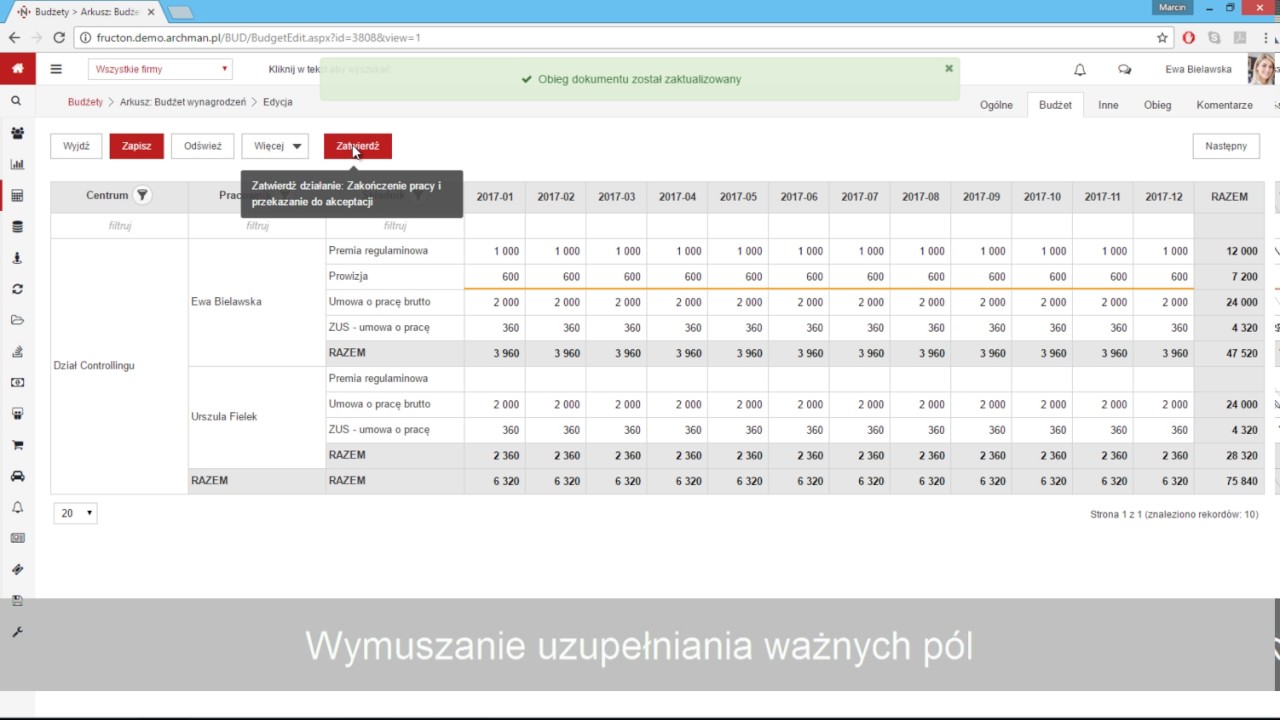Open the bar chart sidebar icon
Image resolution: width=1280 pixels, height=720 pixels.
pyautogui.click(x=17, y=164)
